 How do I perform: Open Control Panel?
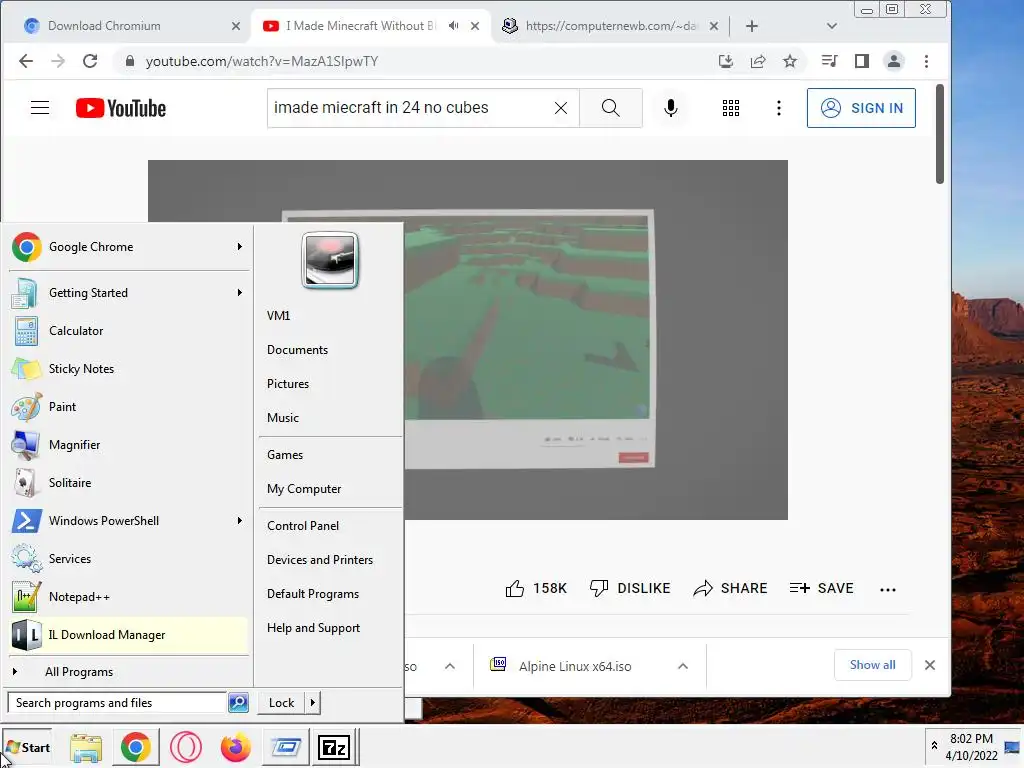[x=303, y=526]
